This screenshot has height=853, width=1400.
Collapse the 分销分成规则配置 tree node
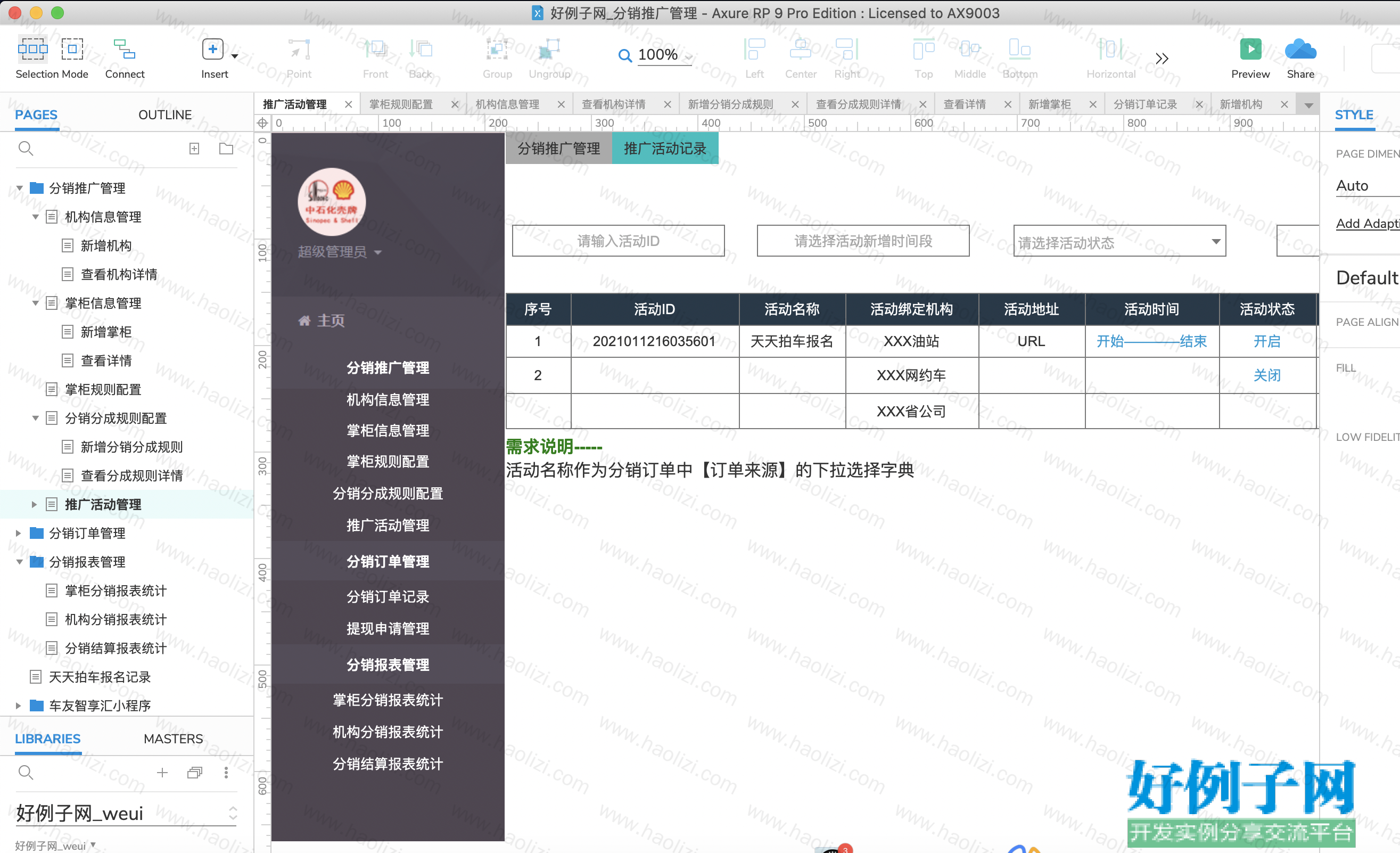coord(35,419)
